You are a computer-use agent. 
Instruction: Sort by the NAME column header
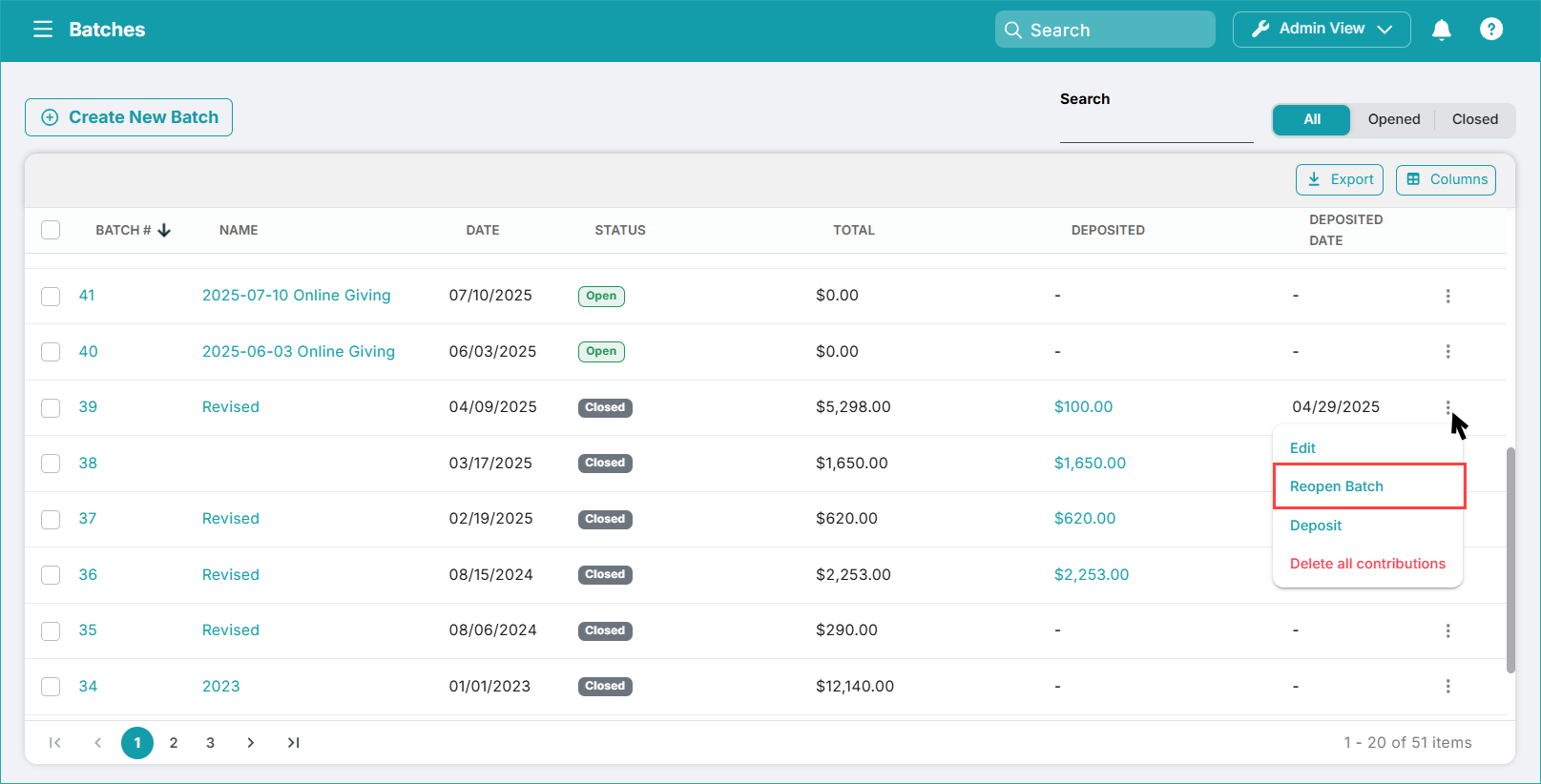coord(239,230)
